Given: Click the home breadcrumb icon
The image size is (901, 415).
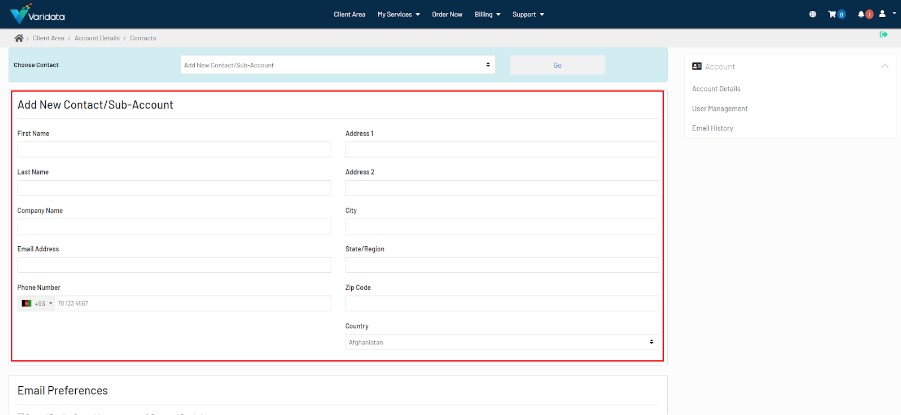Looking at the screenshot, I should [19, 38].
